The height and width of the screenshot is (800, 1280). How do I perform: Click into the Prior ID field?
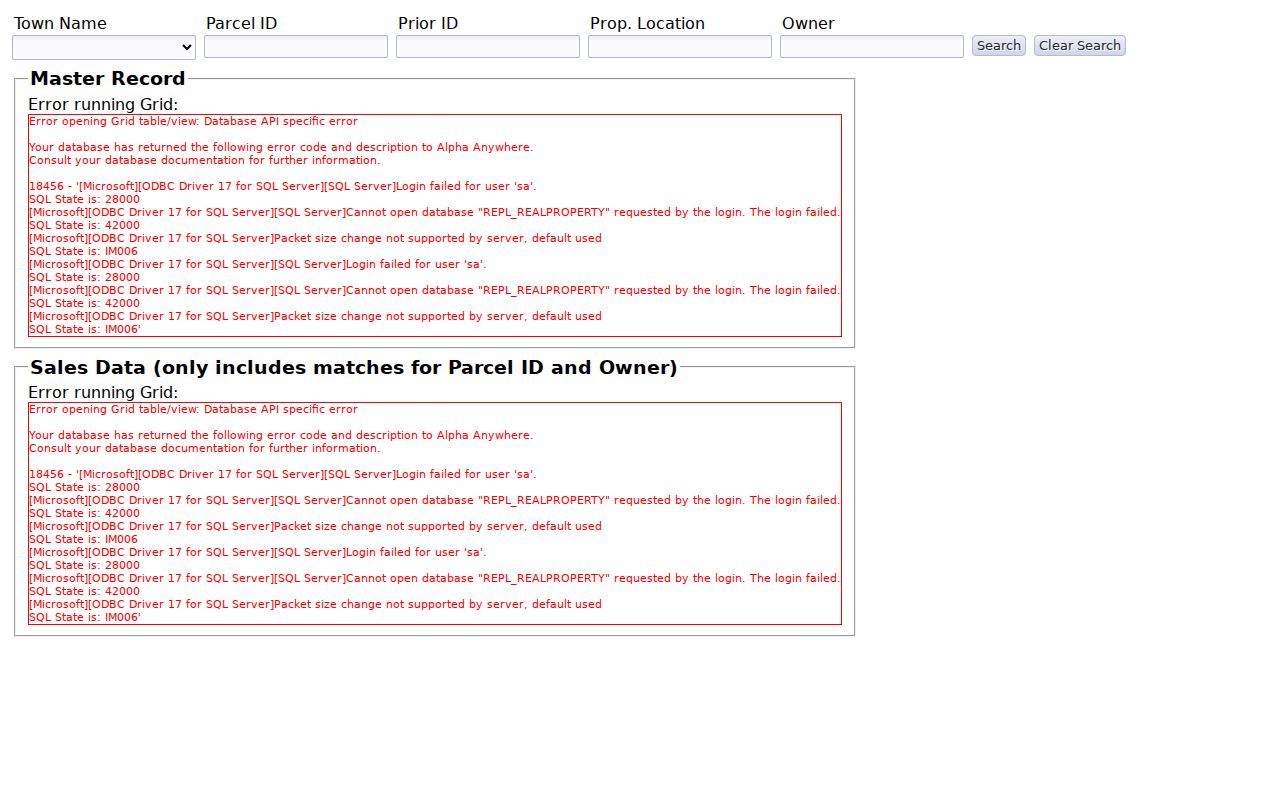point(488,47)
